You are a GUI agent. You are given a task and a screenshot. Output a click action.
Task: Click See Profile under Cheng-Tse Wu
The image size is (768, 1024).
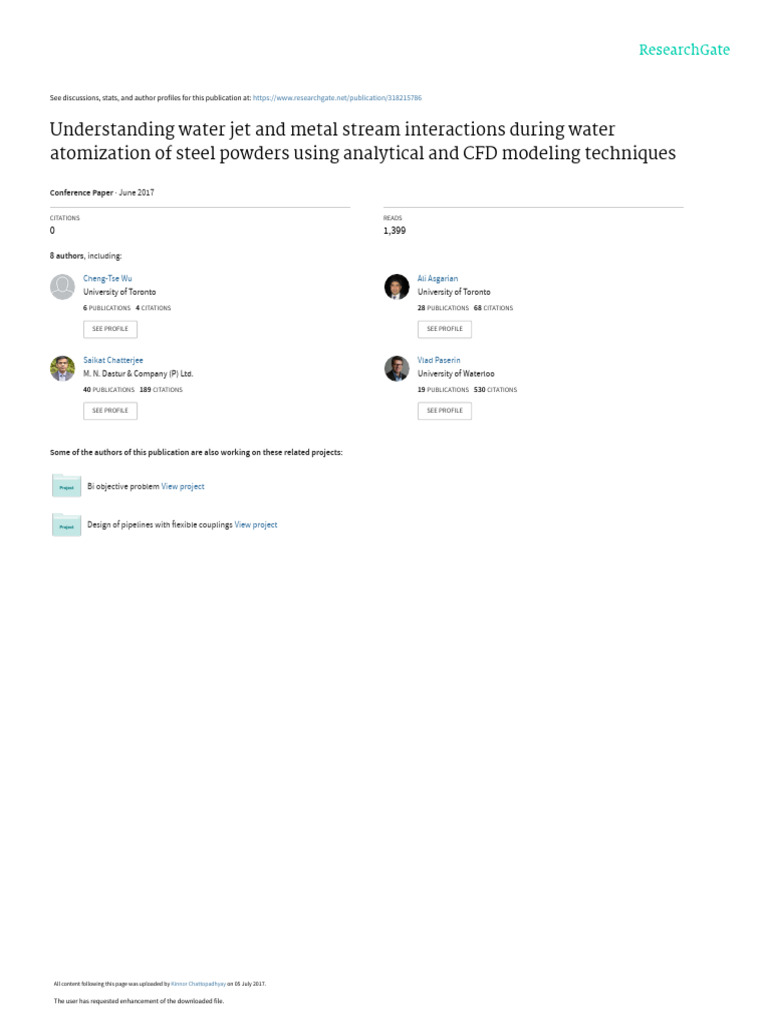(110, 329)
